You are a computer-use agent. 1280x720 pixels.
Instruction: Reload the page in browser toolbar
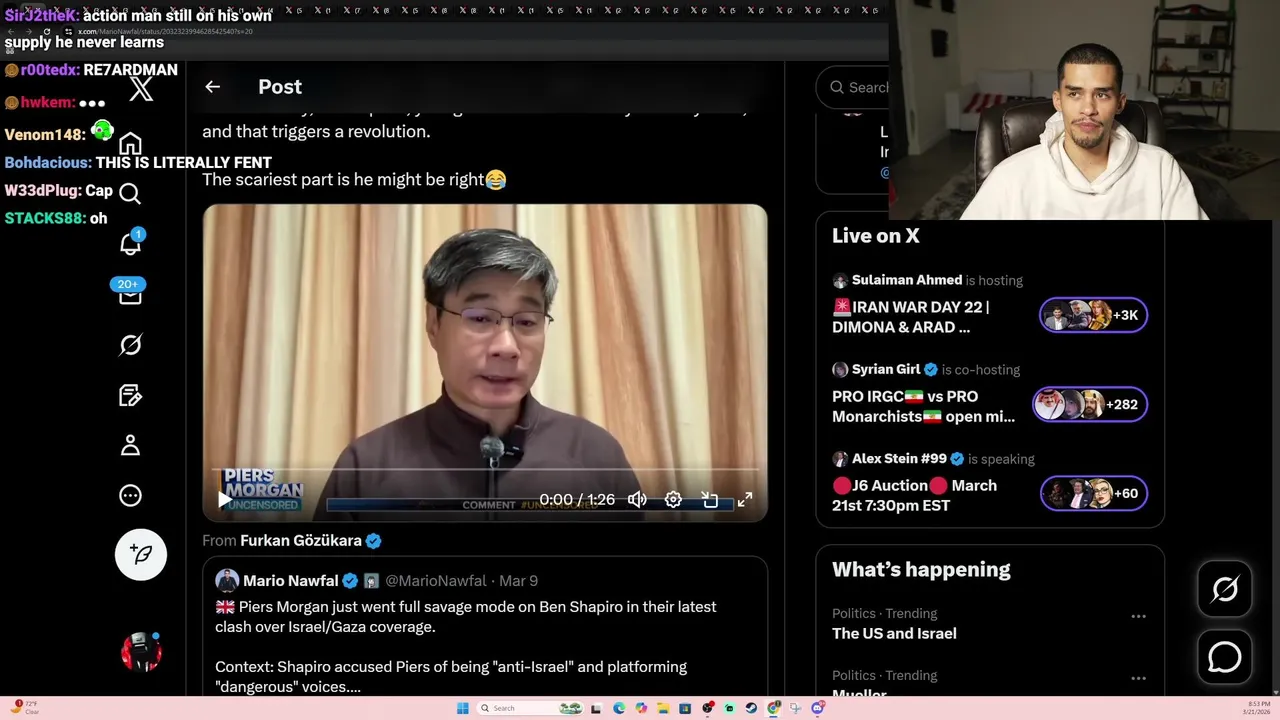tap(46, 31)
